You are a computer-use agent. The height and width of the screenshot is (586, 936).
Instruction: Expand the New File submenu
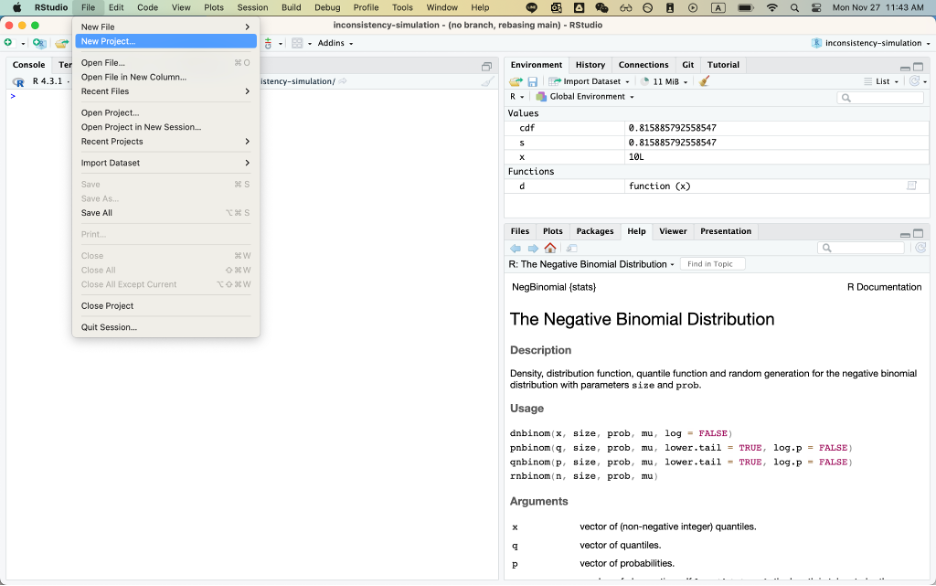(x=165, y=27)
